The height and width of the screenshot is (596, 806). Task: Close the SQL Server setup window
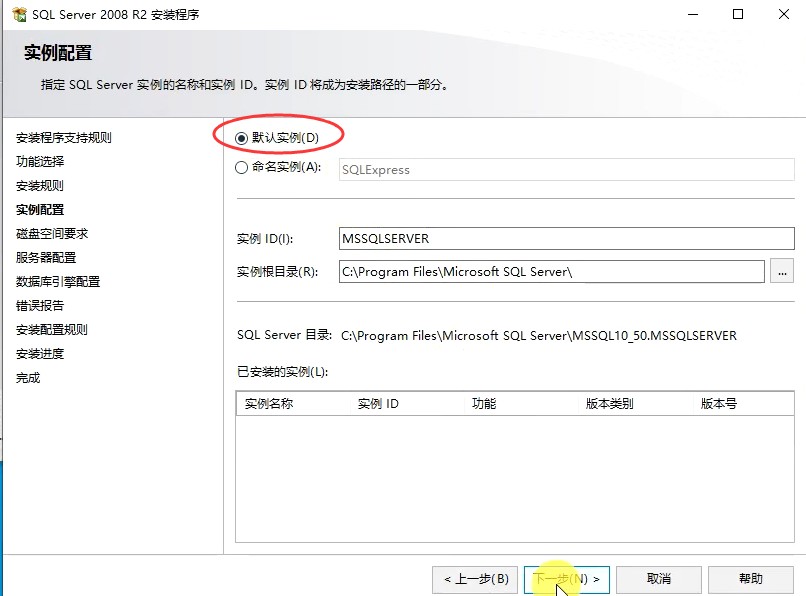[x=783, y=14]
